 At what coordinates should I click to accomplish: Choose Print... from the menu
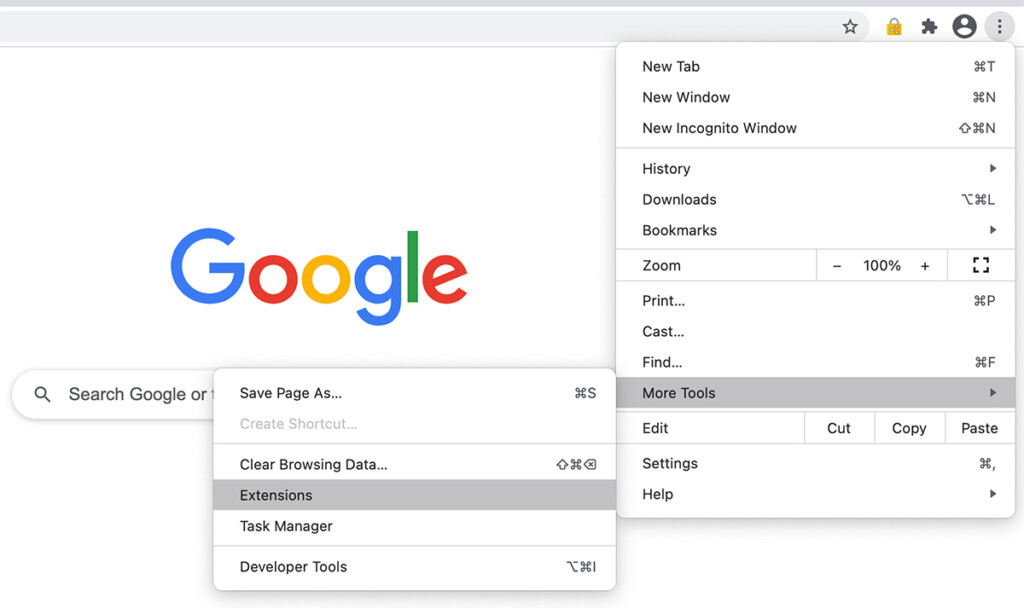click(815, 300)
